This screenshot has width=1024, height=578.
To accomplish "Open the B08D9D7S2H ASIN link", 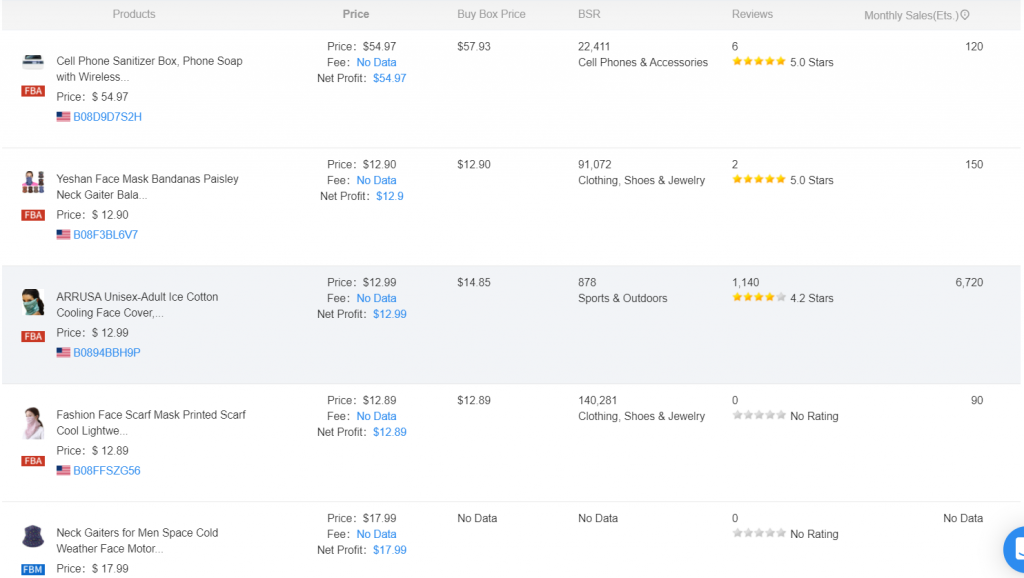I will (x=105, y=116).
